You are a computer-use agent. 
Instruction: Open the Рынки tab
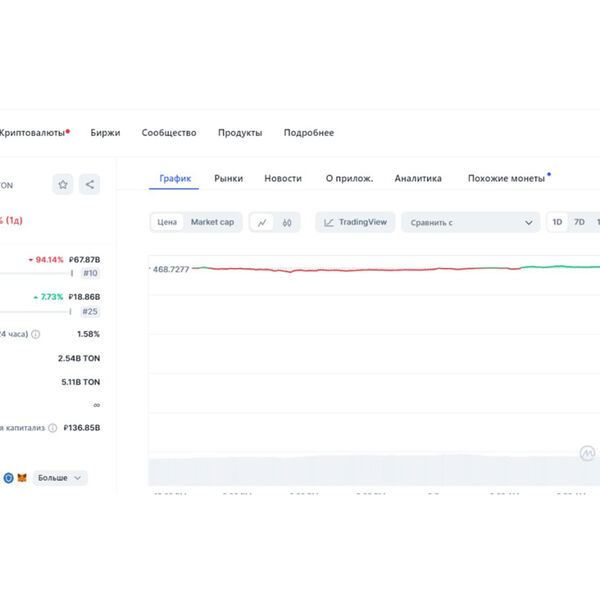228,178
